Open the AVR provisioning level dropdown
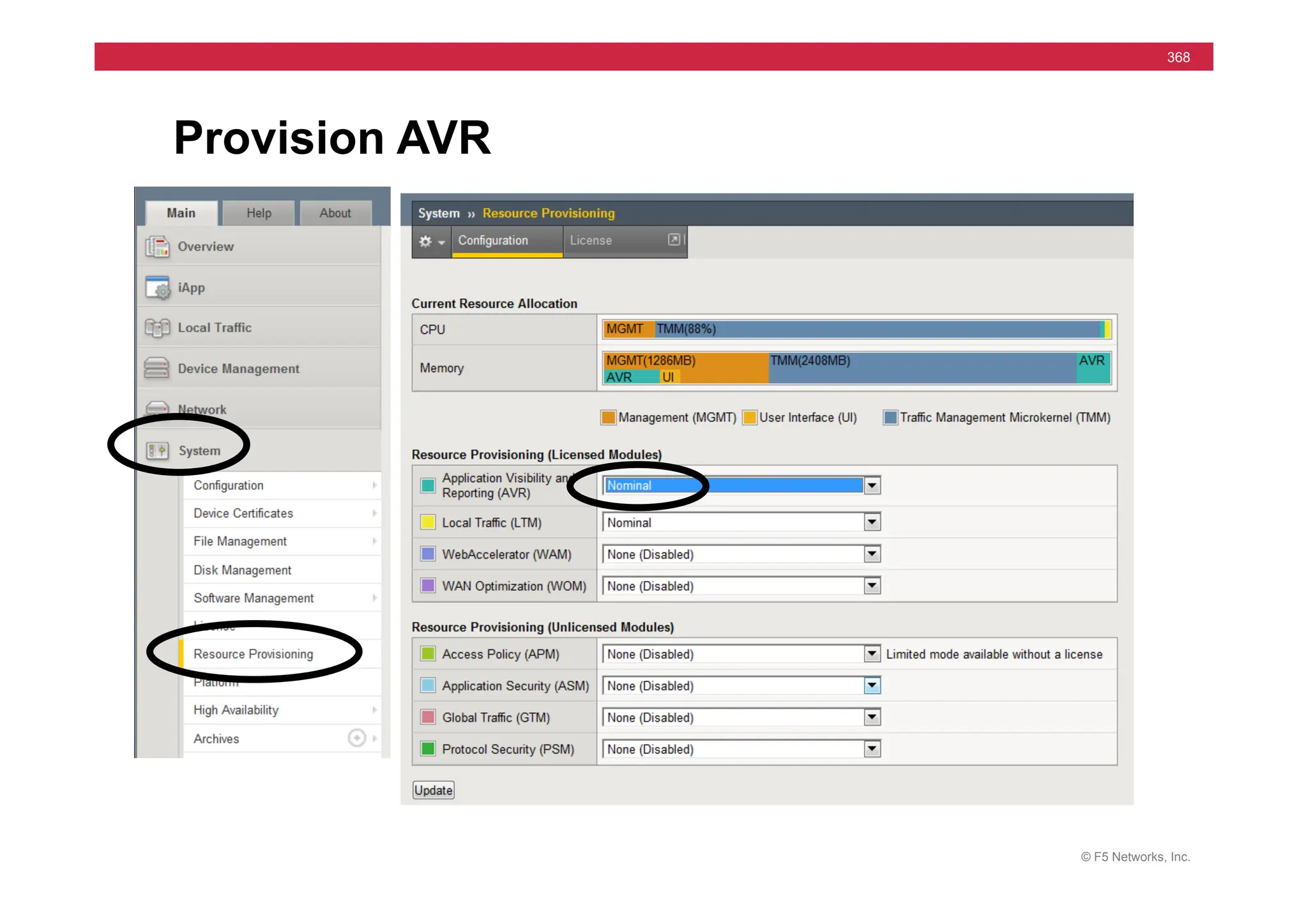The width and height of the screenshot is (1308, 924). pyautogui.click(x=742, y=485)
